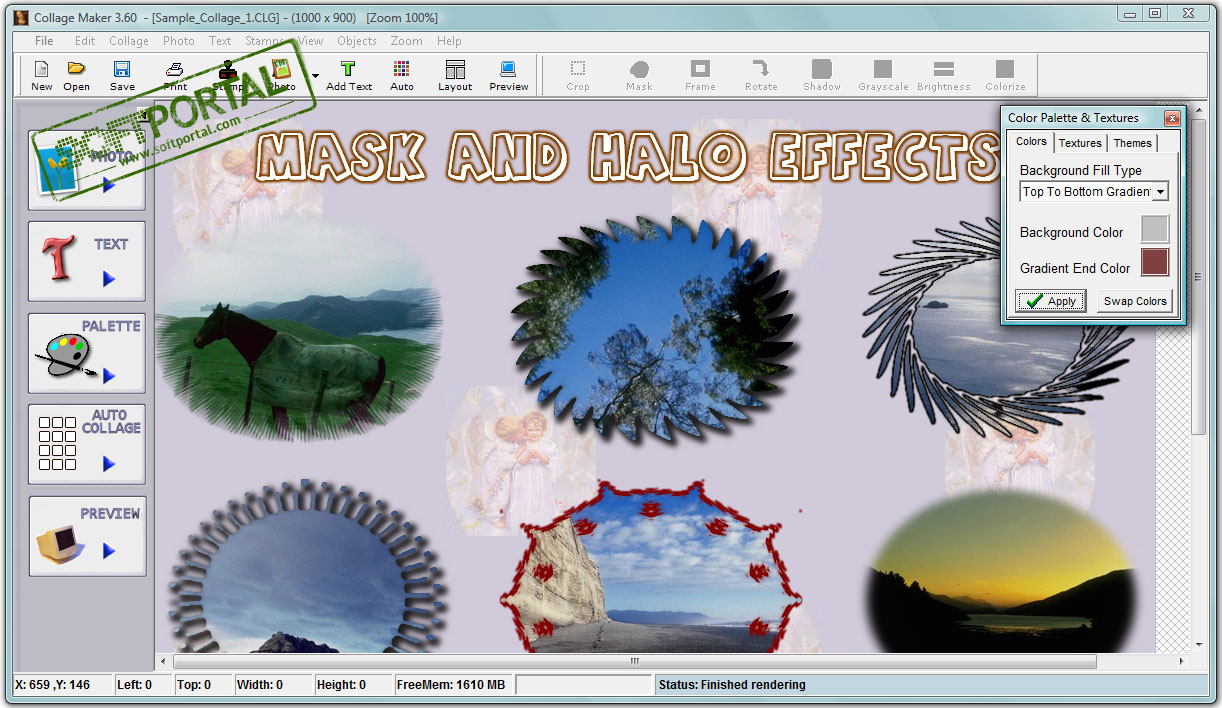This screenshot has height=708, width=1222.
Task: Launch PREVIEW from the side panel
Action: click(87, 536)
